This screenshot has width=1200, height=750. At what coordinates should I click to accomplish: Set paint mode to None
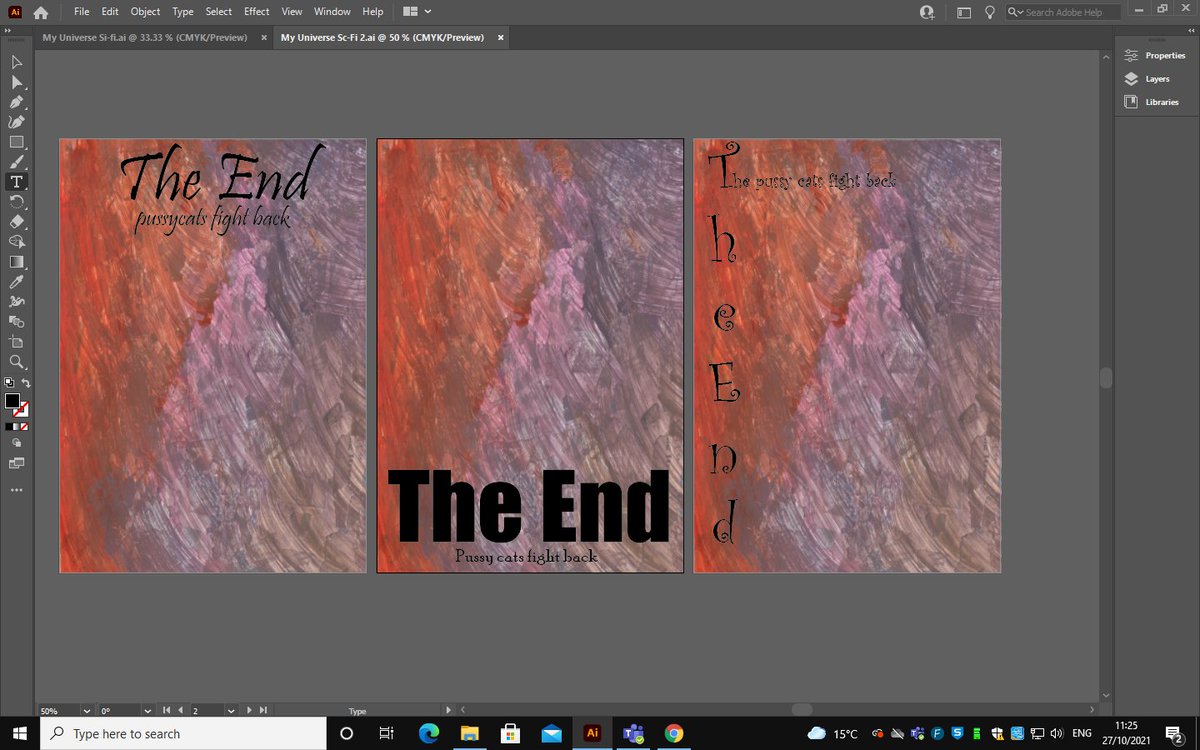[x=25, y=426]
